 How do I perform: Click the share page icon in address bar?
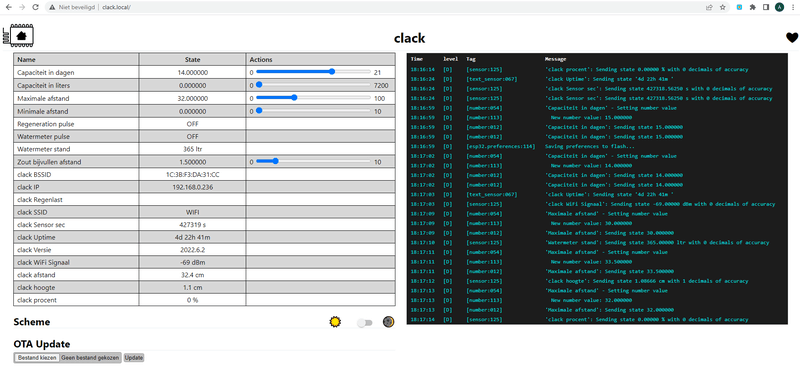coord(709,7)
